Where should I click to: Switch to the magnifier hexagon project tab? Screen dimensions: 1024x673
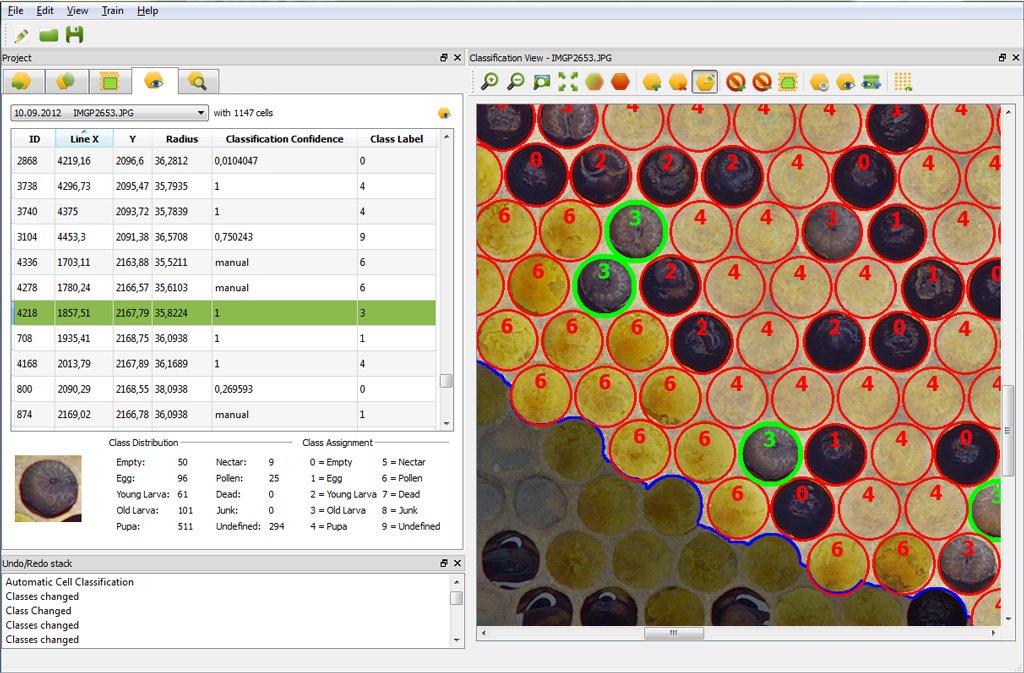point(197,81)
